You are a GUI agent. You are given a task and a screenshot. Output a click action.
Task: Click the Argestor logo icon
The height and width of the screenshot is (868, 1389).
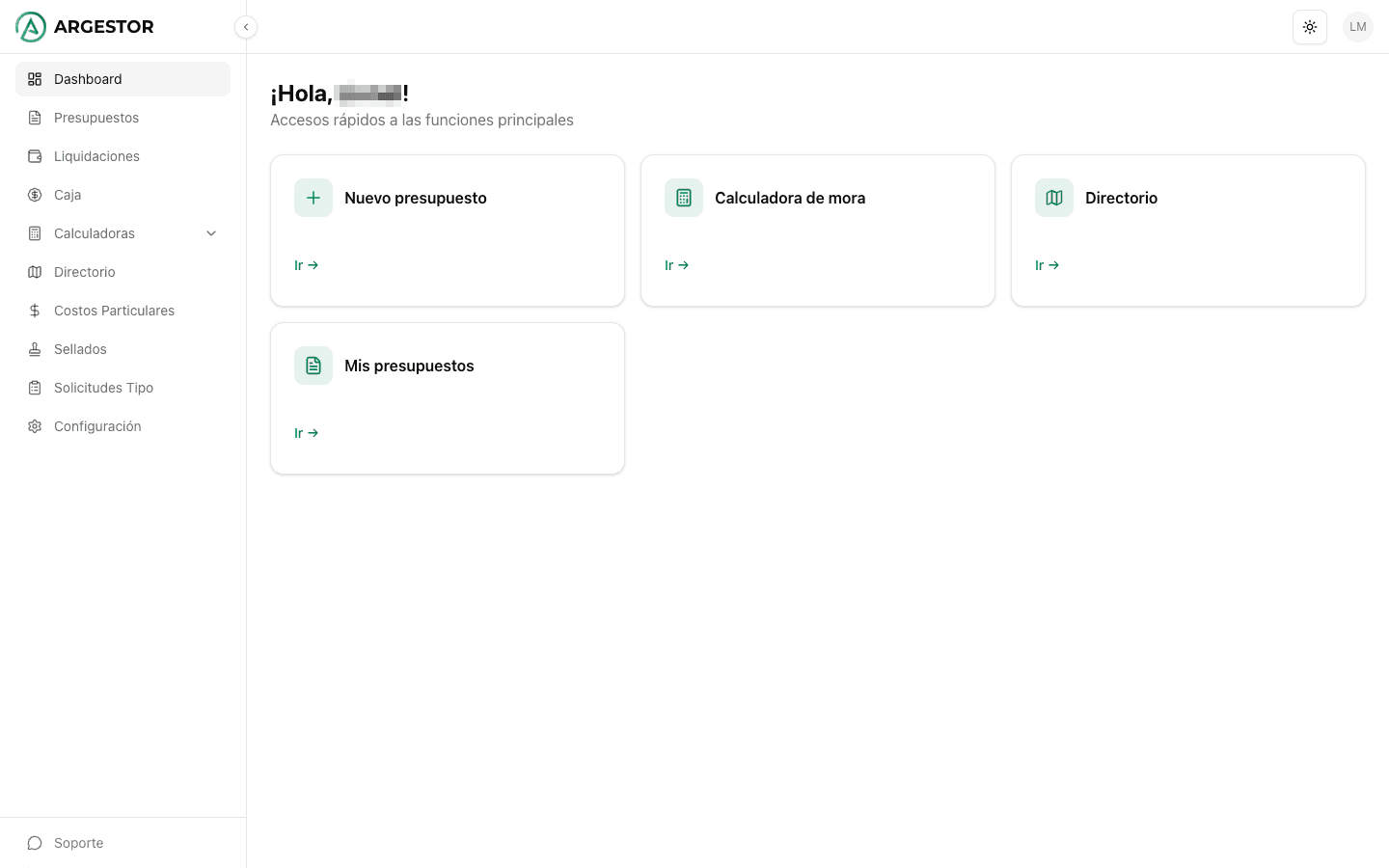click(x=31, y=27)
